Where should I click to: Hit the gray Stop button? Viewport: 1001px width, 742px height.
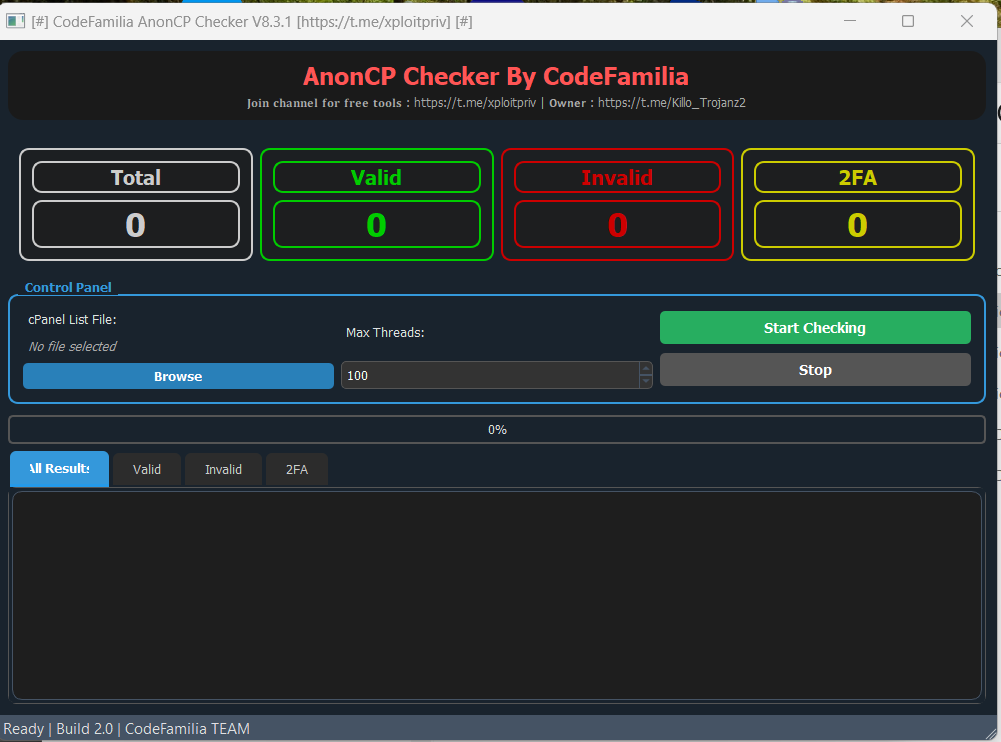[815, 370]
